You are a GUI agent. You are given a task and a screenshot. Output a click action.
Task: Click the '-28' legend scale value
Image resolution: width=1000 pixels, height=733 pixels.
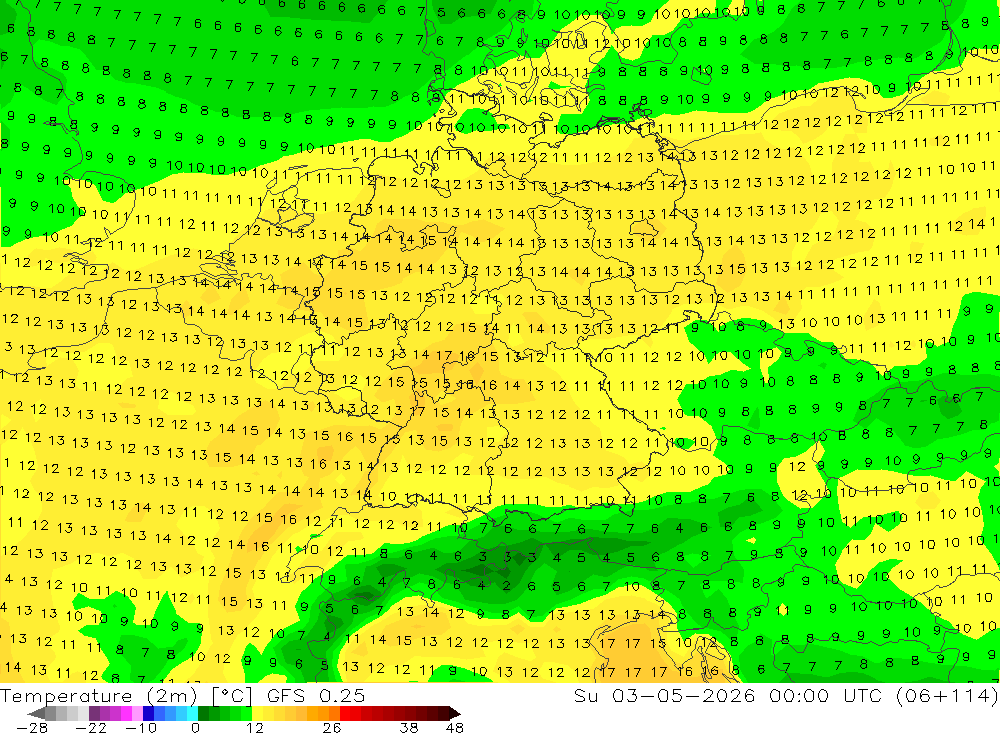[31, 728]
